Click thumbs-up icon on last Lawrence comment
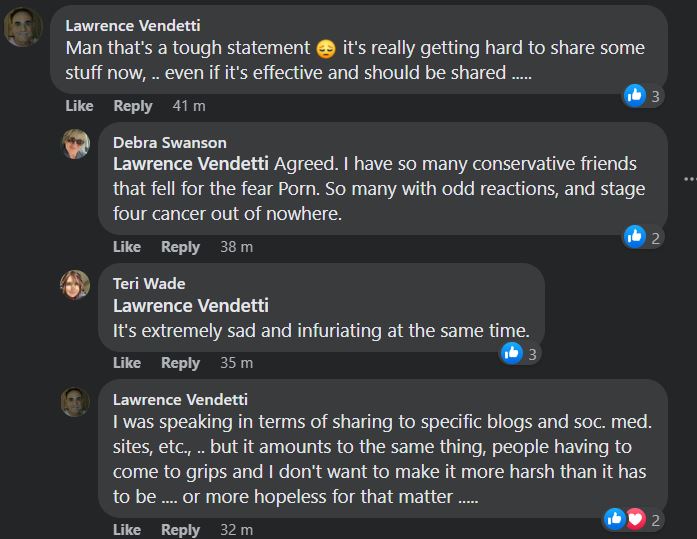697x539 pixels. coord(615,519)
